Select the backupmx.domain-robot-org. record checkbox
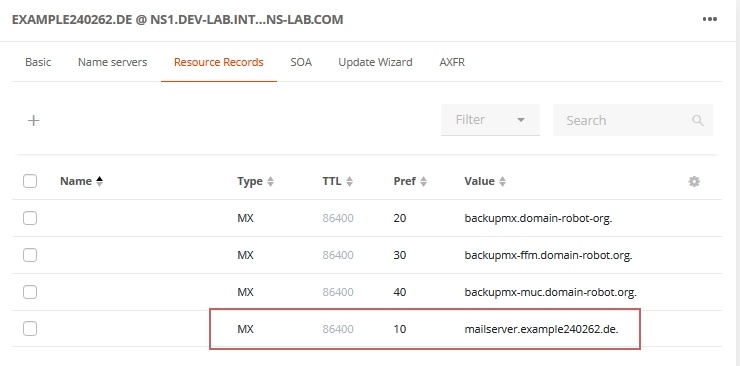The image size is (740, 366). click(x=30, y=218)
